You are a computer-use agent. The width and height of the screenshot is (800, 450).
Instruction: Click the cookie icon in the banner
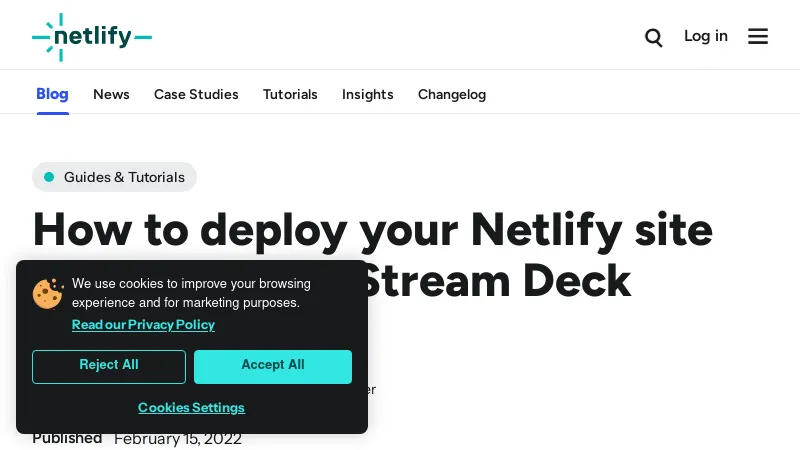(x=47, y=293)
